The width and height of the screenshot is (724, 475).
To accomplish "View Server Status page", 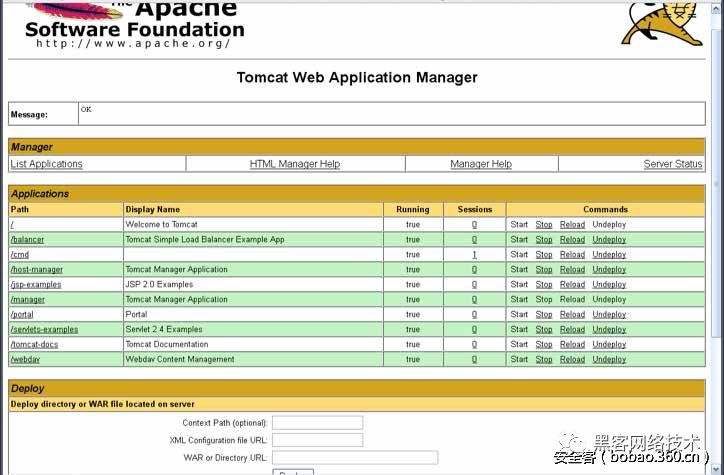I will 673,164.
